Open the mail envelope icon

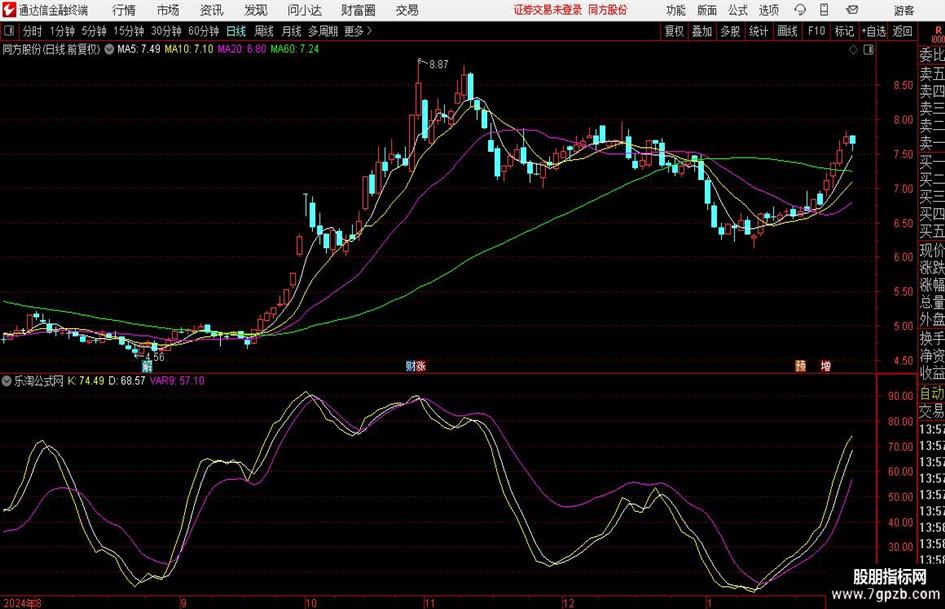click(x=852, y=10)
